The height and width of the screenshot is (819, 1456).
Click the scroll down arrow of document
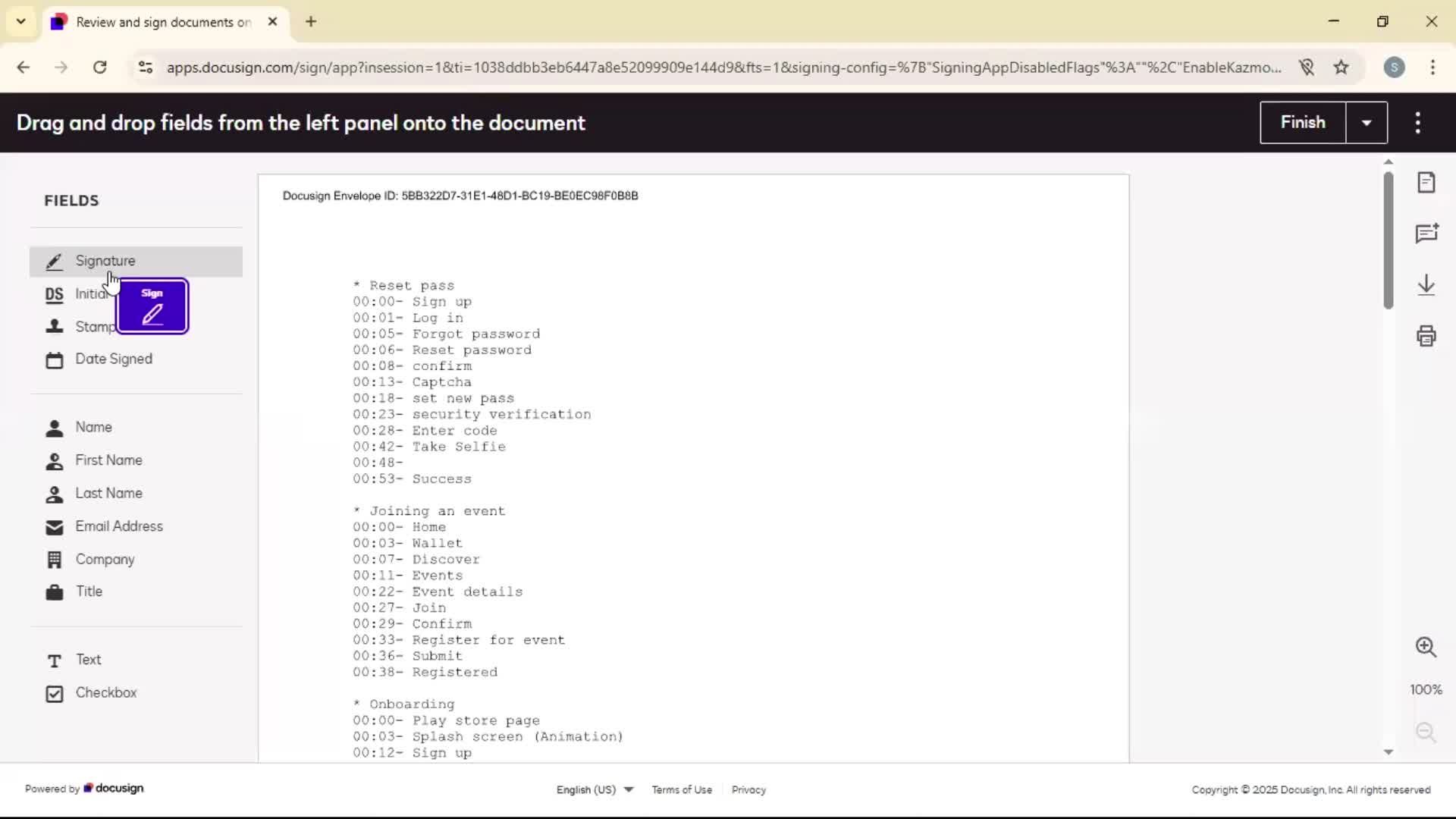[1388, 752]
